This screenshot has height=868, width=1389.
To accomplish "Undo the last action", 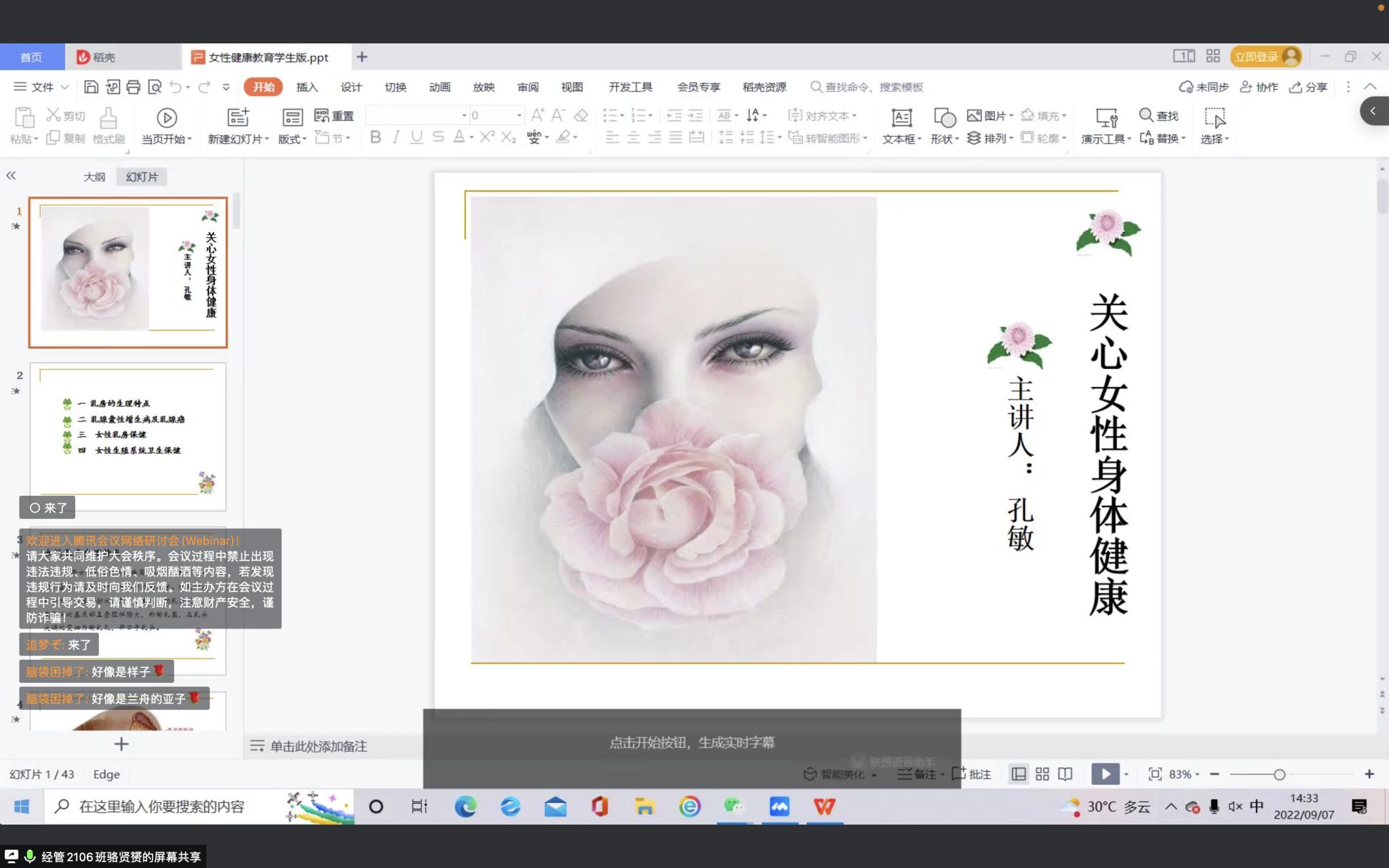I will click(x=176, y=87).
